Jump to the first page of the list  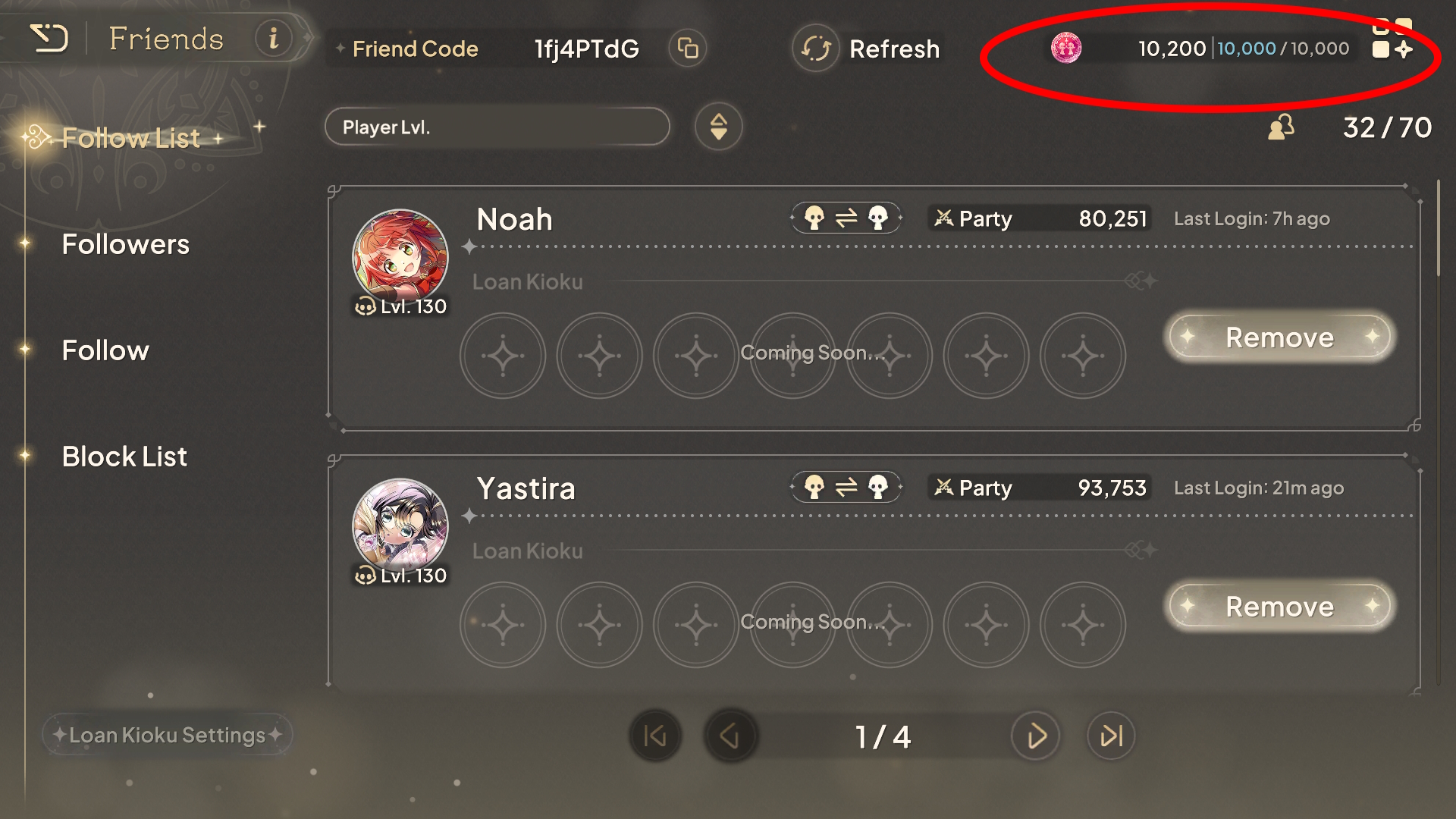[655, 736]
